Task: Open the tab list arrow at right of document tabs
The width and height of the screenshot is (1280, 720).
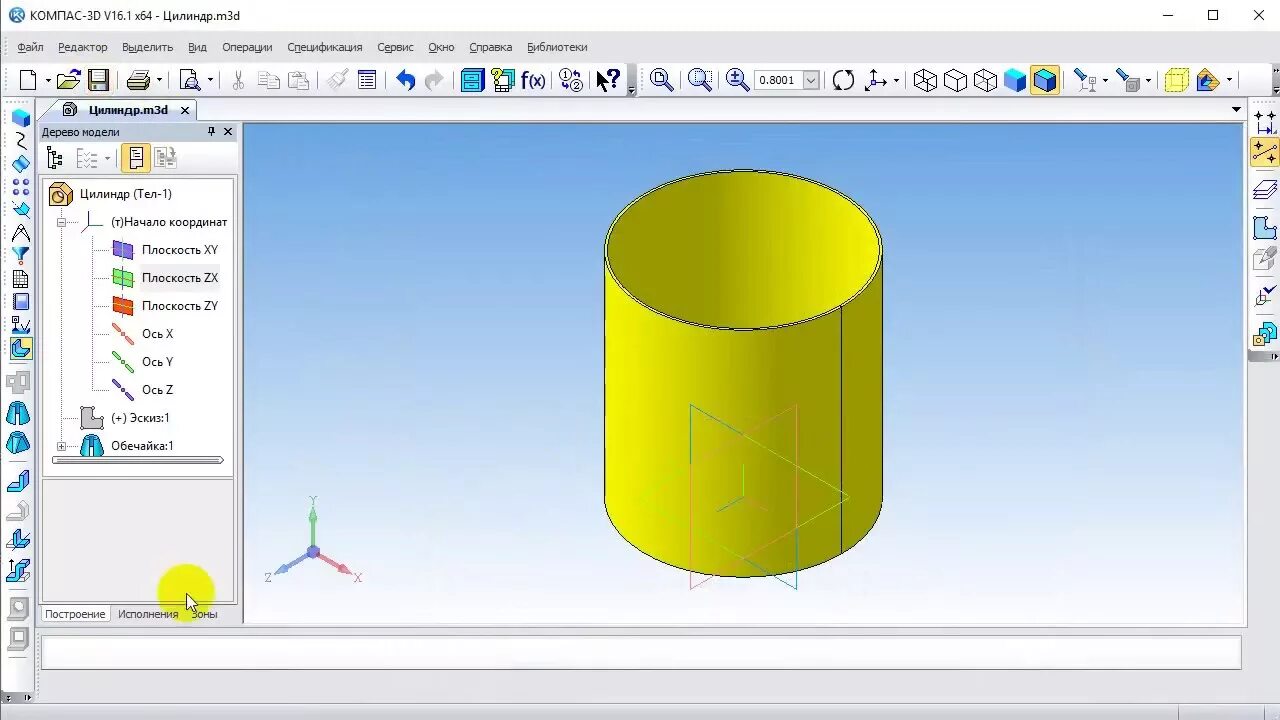Action: (x=1236, y=110)
